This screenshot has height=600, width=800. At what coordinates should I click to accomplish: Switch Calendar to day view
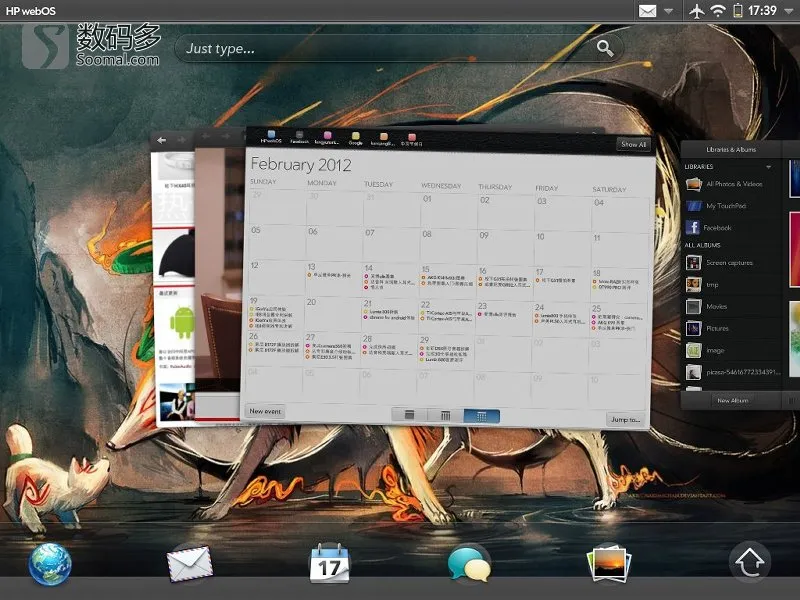(409, 415)
